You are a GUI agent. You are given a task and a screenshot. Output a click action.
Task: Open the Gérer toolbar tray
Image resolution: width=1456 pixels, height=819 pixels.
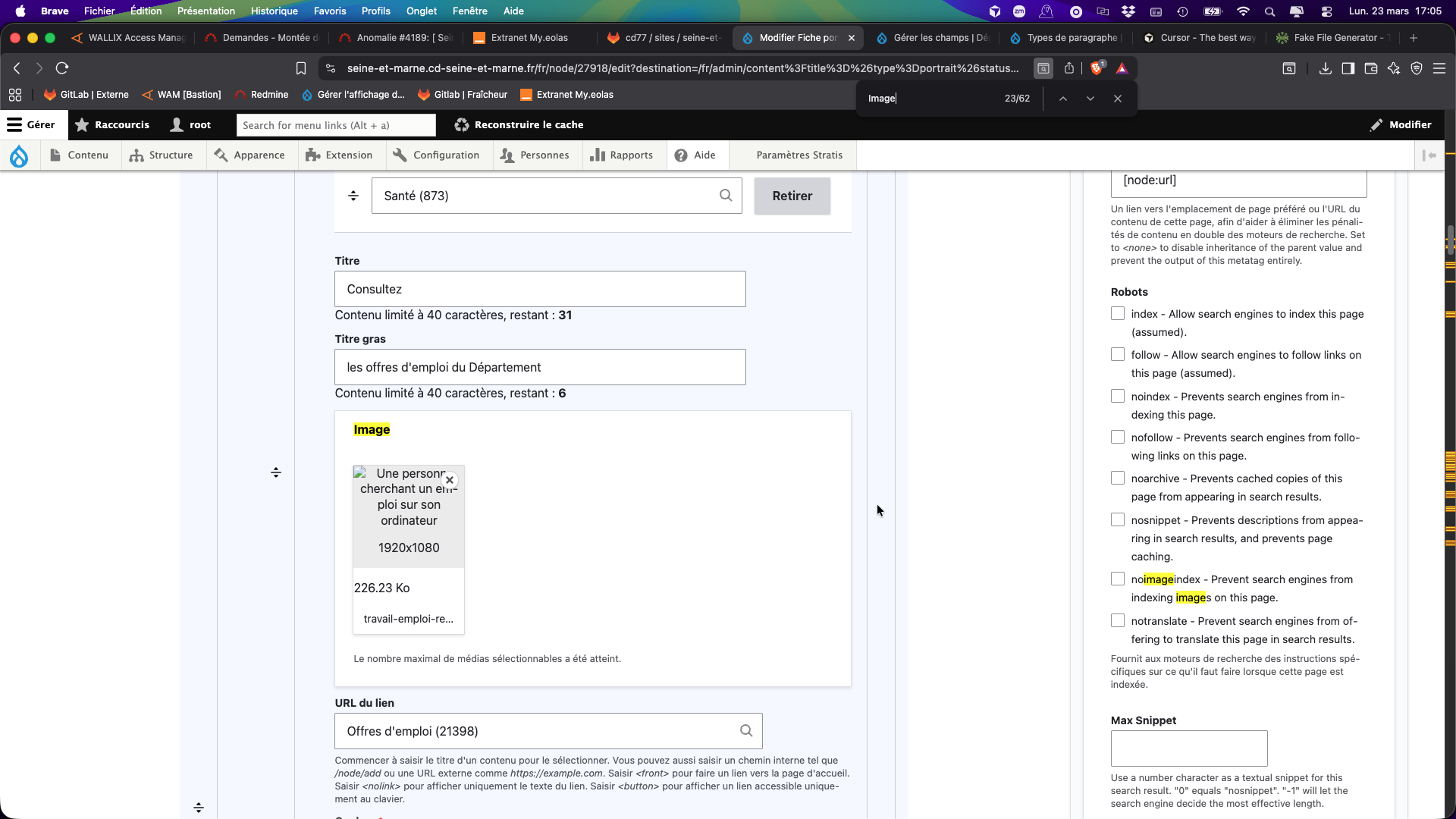31,125
